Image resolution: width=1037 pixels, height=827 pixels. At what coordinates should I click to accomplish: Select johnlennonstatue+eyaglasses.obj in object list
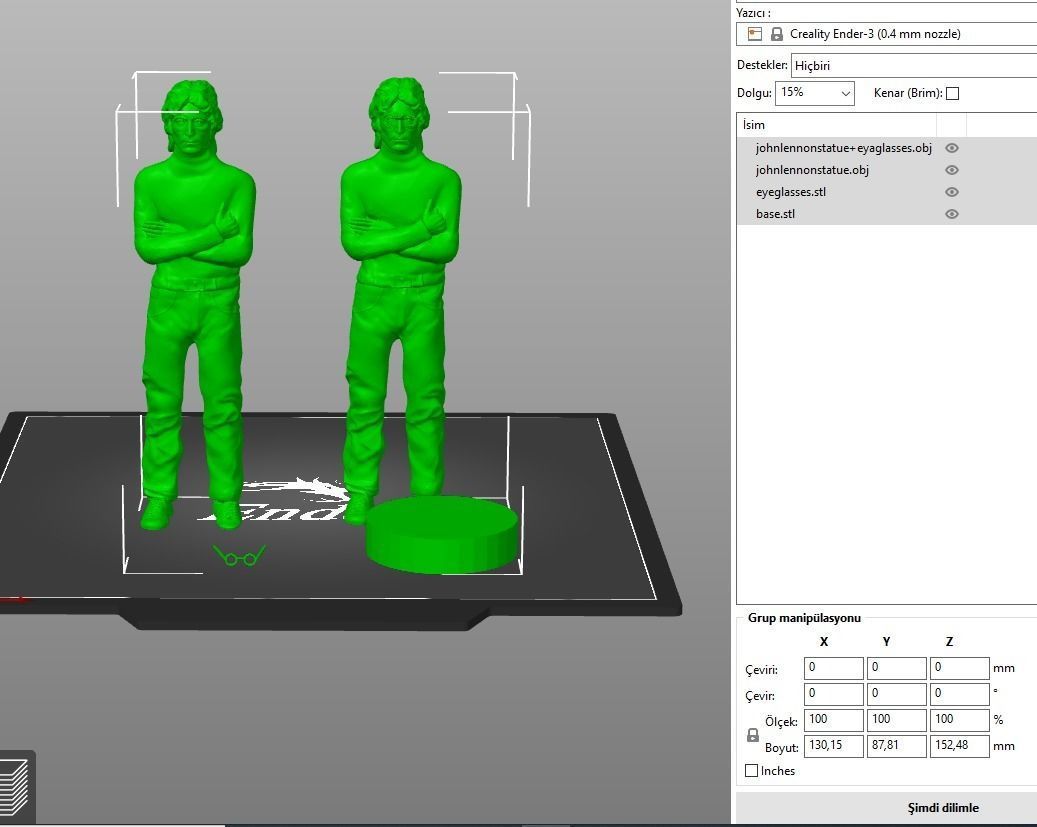[843, 148]
